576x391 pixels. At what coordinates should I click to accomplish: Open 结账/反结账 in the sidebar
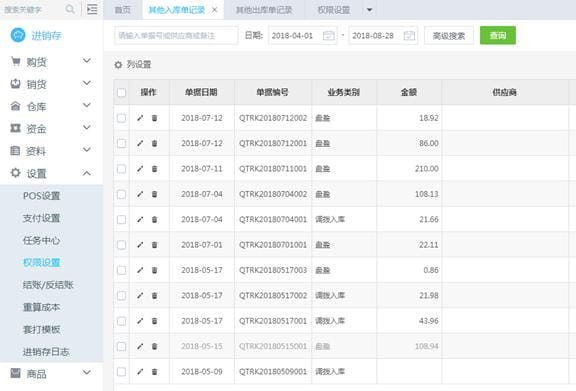[x=48, y=285]
